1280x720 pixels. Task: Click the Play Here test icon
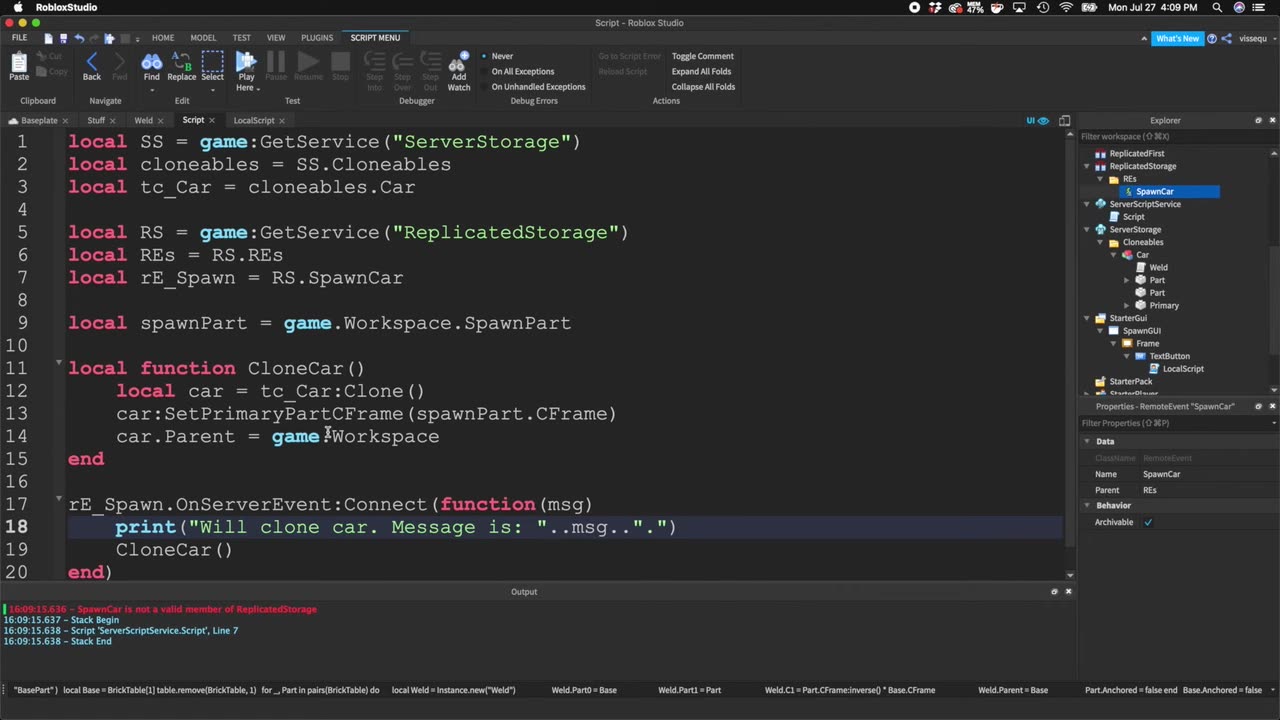[245, 62]
